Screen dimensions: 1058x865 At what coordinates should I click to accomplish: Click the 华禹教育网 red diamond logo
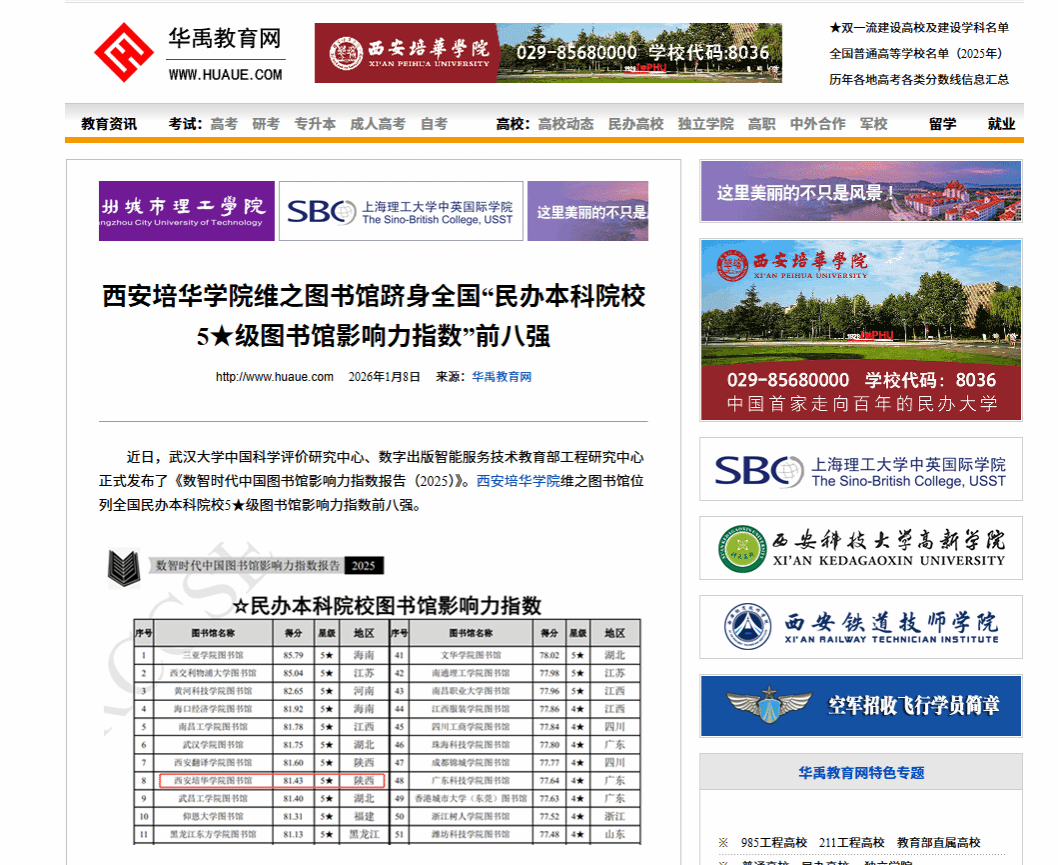click(x=123, y=53)
